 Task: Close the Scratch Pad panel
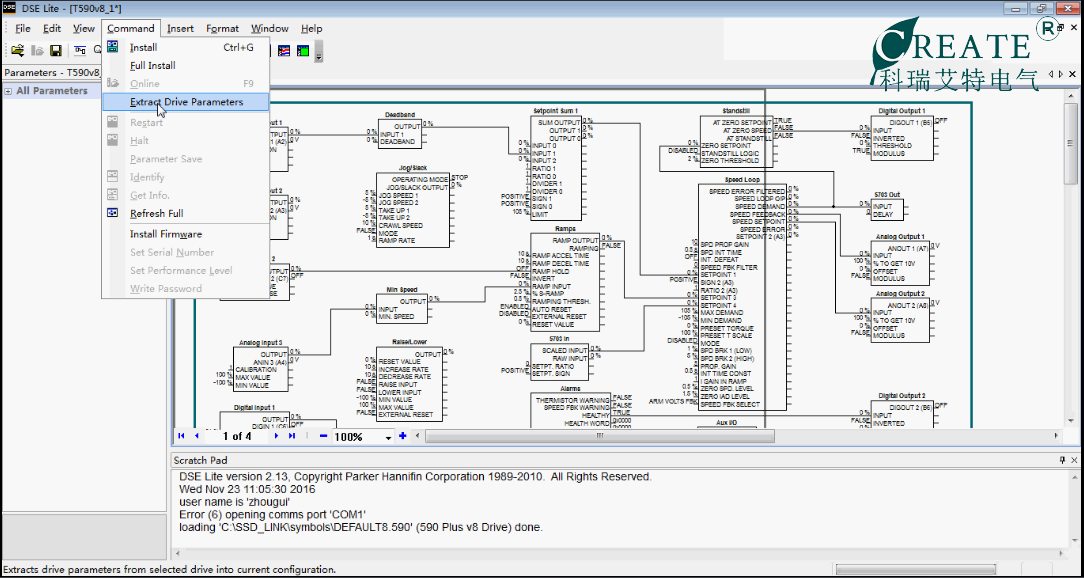point(1073,460)
